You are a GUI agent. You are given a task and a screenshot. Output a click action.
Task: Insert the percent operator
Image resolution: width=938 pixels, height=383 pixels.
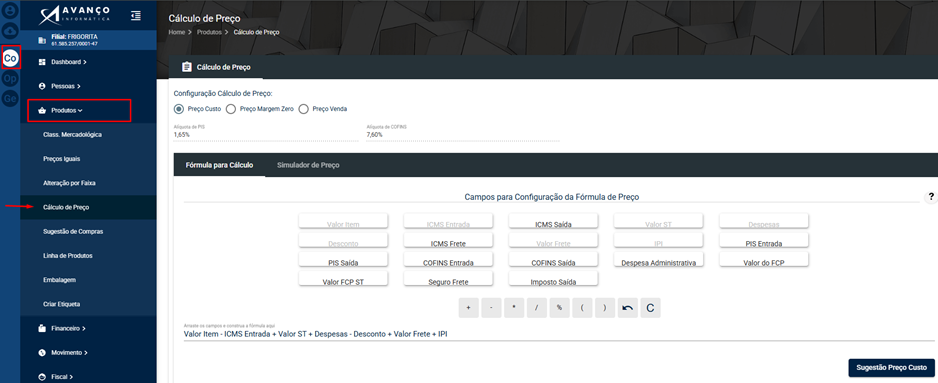[559, 308]
